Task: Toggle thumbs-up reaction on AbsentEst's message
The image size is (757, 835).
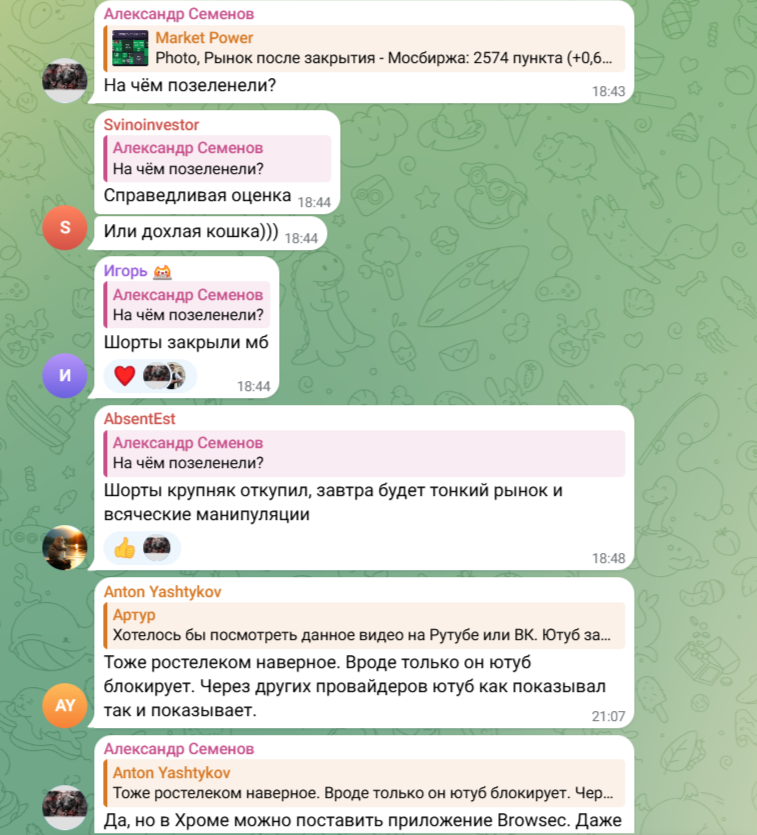Action: click(x=125, y=547)
